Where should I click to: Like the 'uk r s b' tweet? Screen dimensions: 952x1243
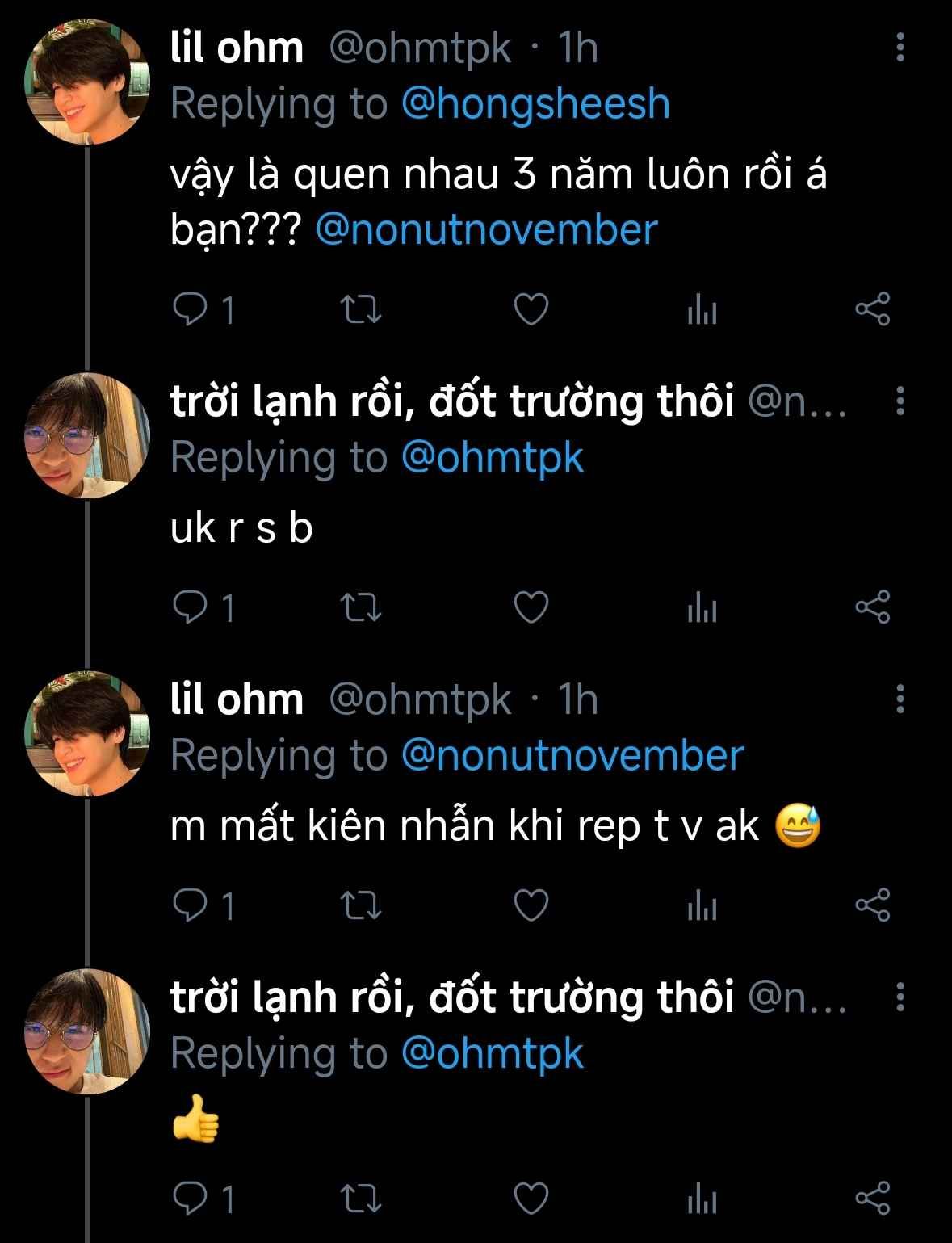(x=531, y=607)
